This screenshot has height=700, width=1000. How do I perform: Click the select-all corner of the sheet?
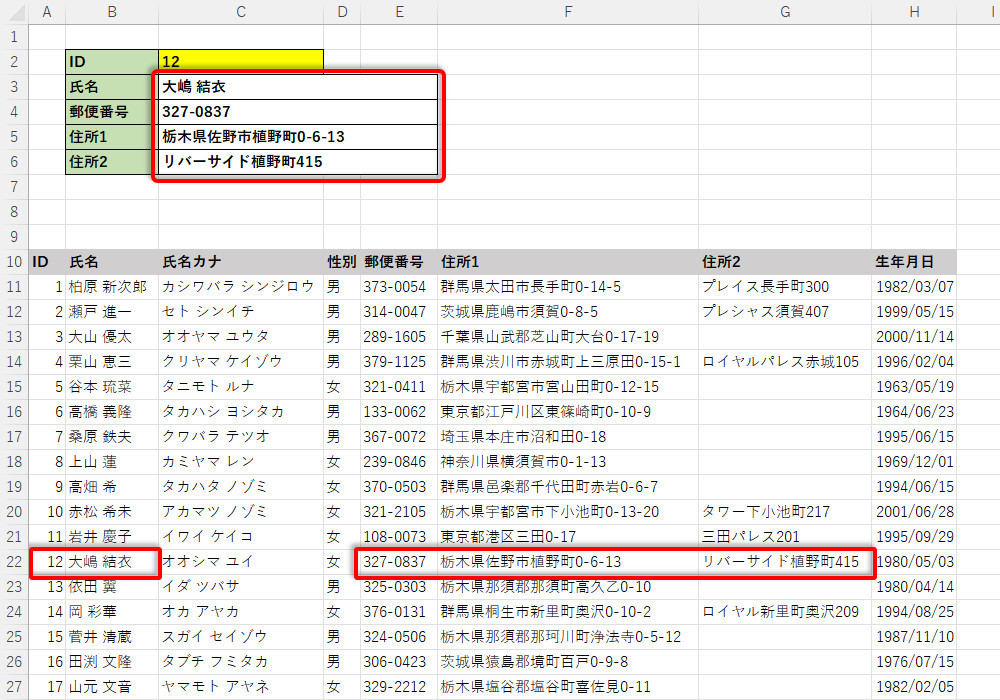pyautogui.click(x=14, y=12)
